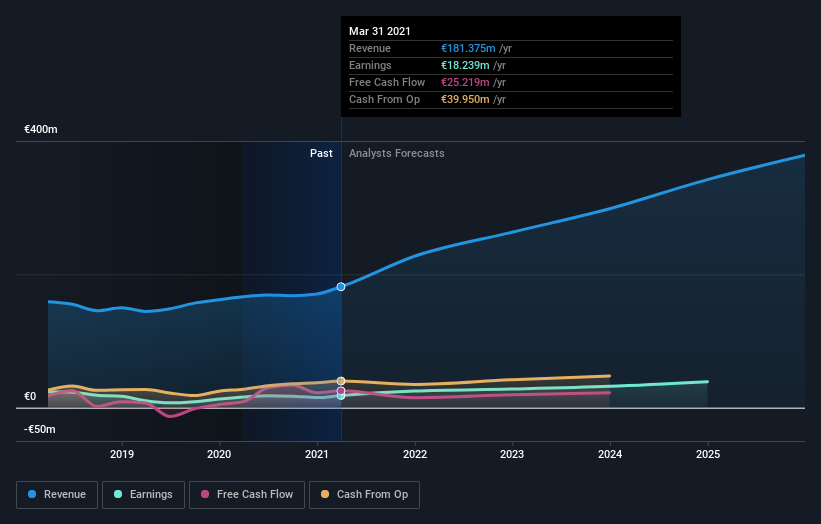821x524 pixels.
Task: Click the €25.219m free cash flow value
Action: tap(465, 82)
